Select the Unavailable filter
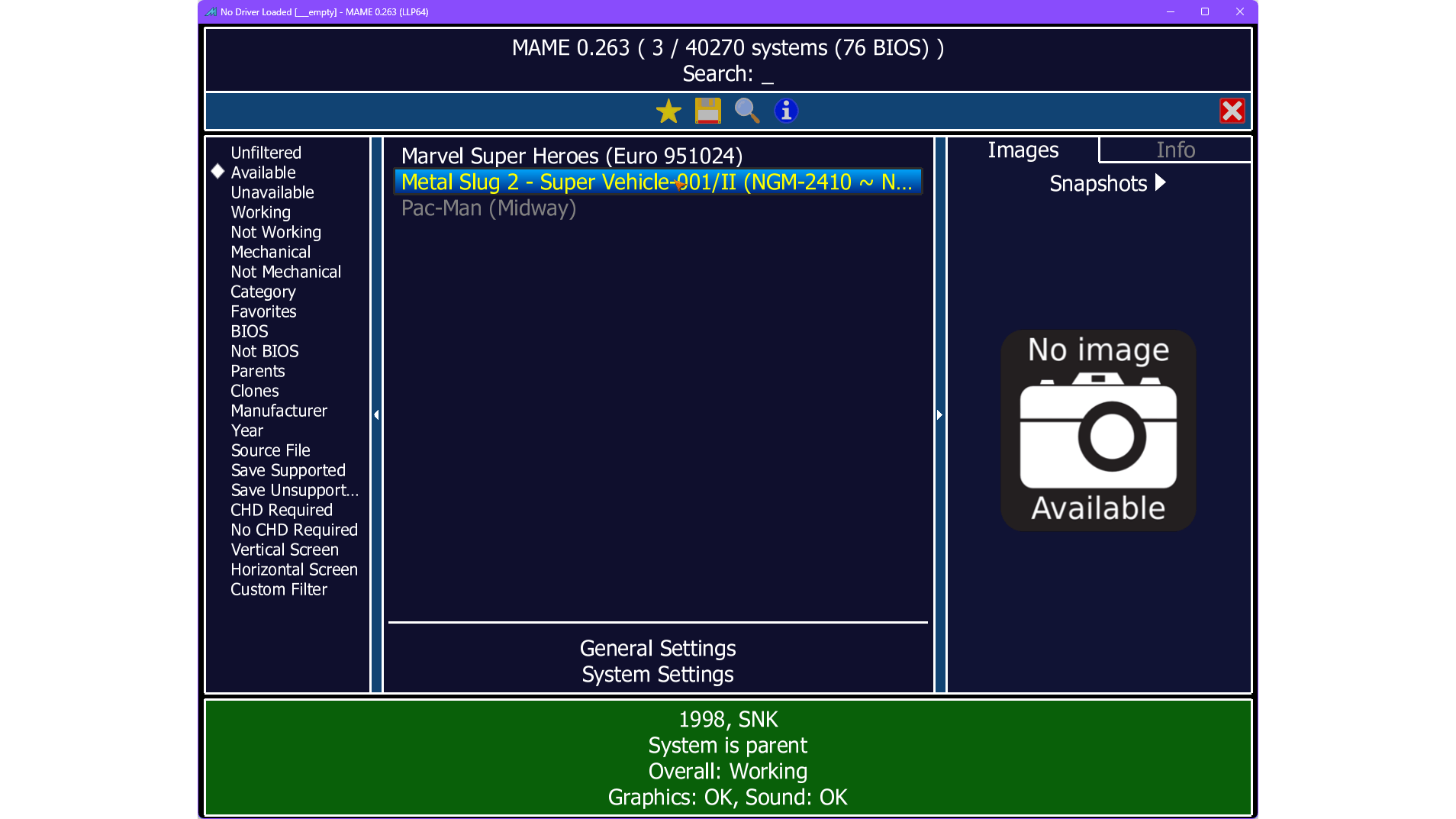 (x=272, y=193)
